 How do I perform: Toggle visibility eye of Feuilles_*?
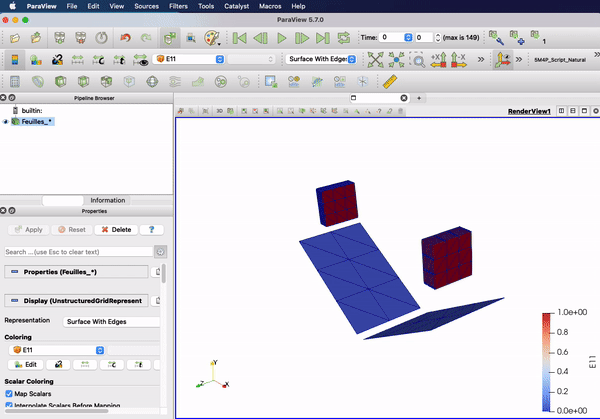tap(6, 121)
